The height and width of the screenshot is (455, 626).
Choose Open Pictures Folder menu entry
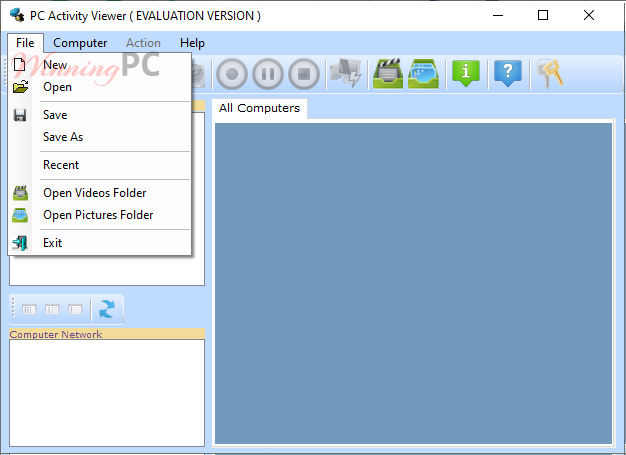(99, 215)
